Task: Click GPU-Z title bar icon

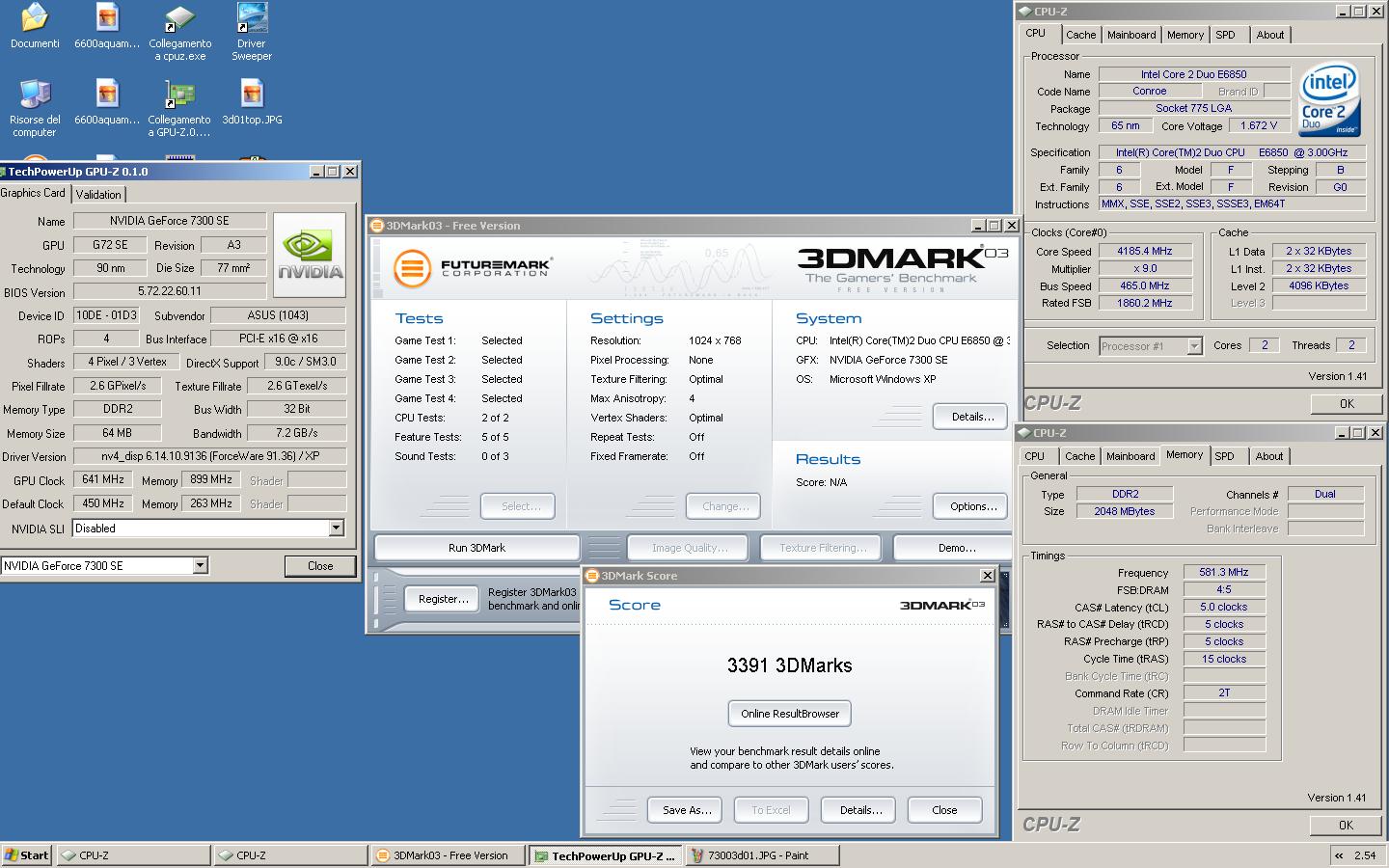Action: click(3, 172)
